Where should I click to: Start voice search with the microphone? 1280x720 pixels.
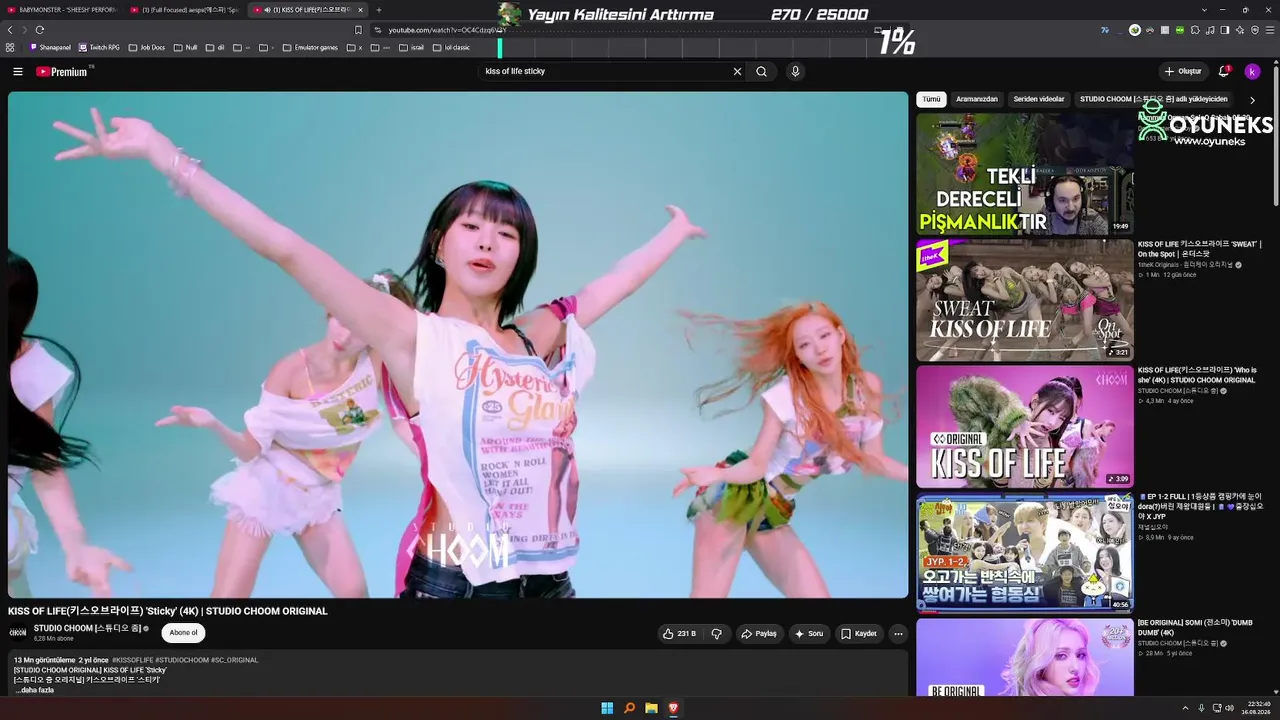pos(795,72)
